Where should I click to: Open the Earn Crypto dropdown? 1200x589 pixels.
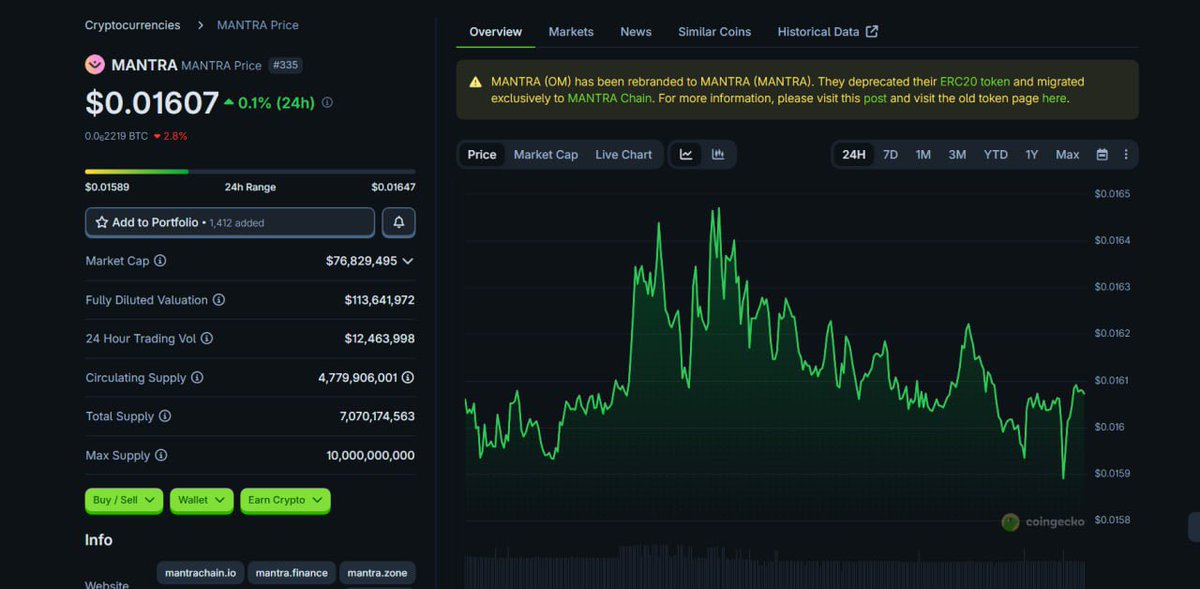pos(285,500)
